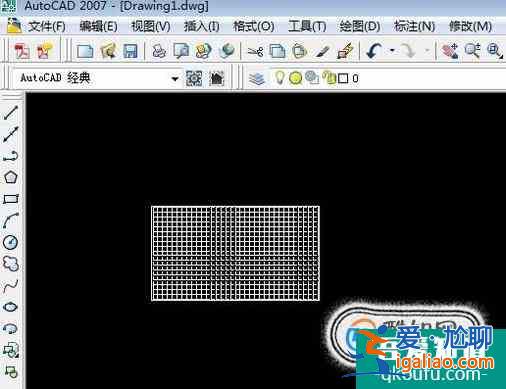Click the Paste clipboard icon
This screenshot has width=506, height=389.
tap(299, 51)
